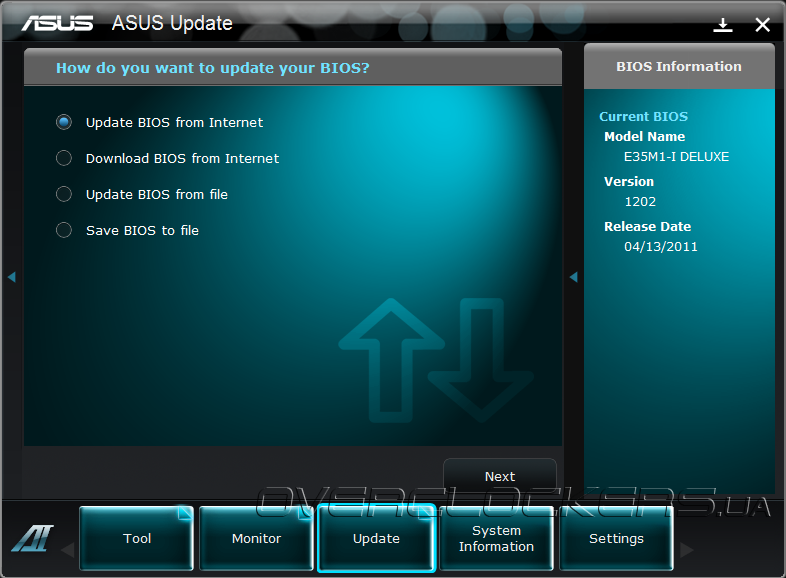Show more tabs with right arrow beside Settings
Screen dimensions: 786x578
[686, 550]
